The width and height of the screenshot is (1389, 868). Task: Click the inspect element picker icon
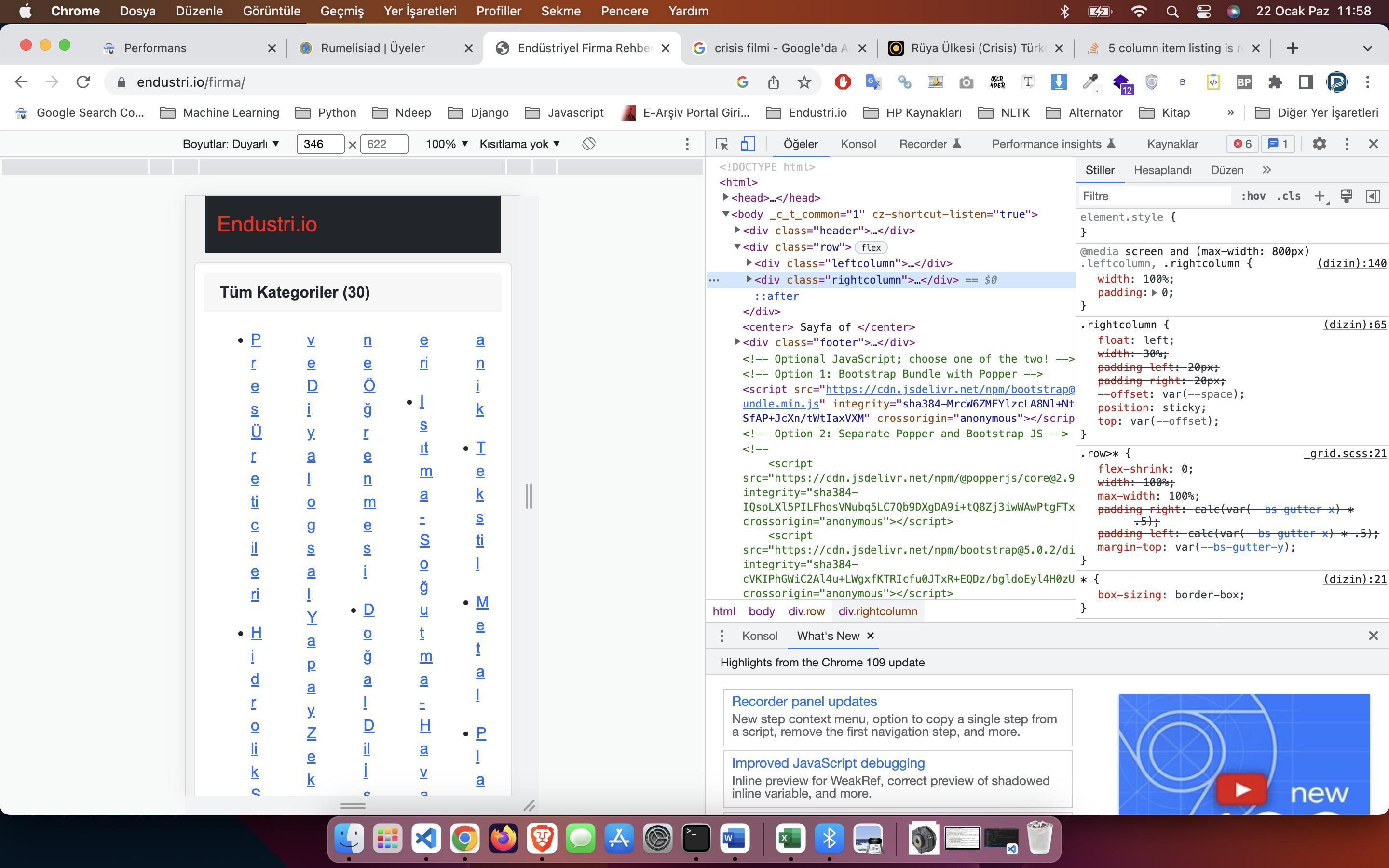coord(722,144)
